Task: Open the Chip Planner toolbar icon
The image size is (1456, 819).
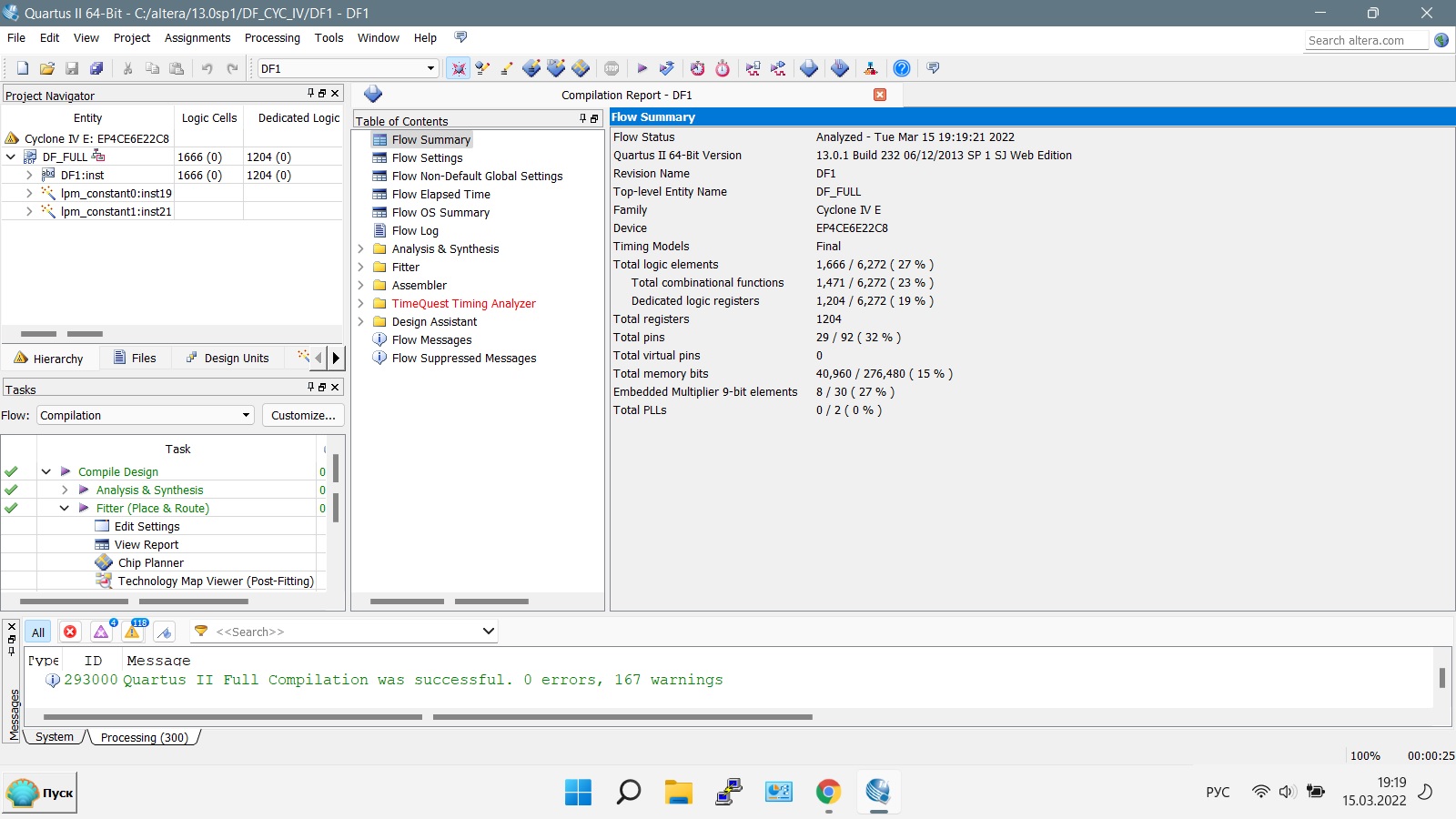Action: pos(581,68)
